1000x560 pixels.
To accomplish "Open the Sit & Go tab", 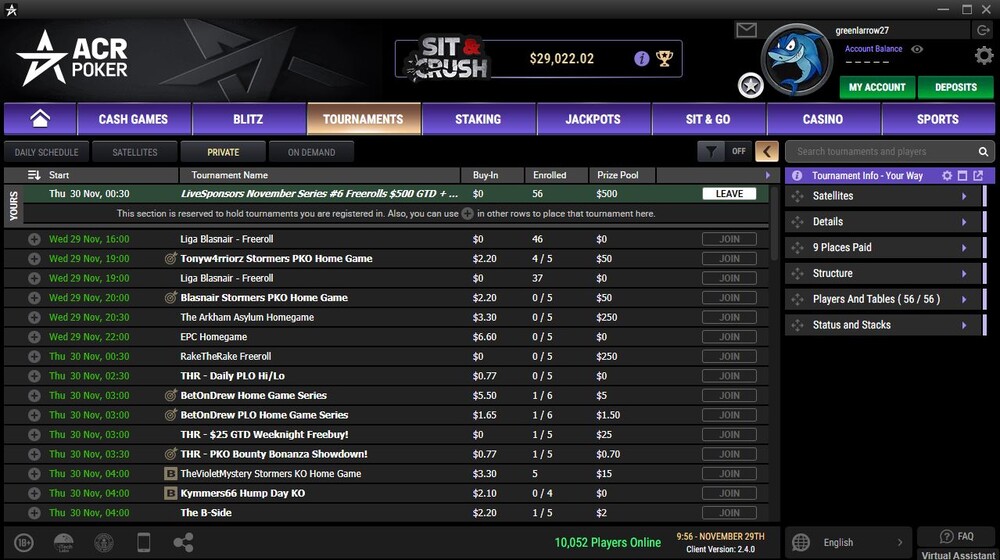I will click(x=708, y=119).
